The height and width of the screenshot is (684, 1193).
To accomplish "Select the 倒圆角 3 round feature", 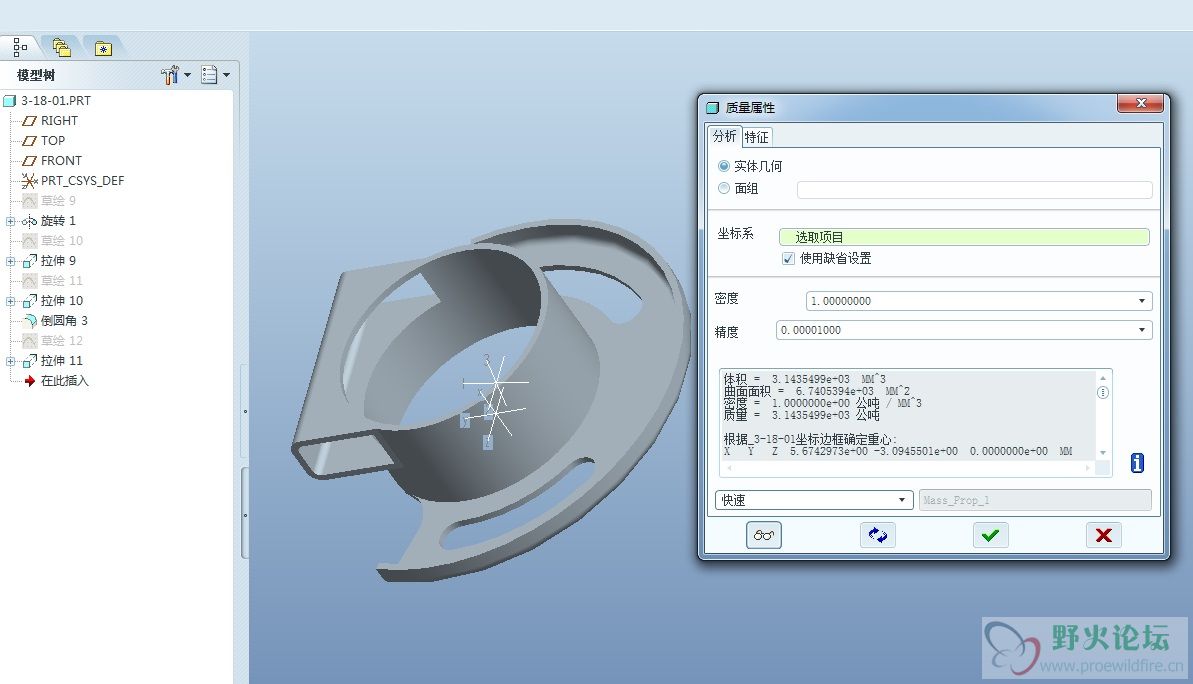I will [x=65, y=320].
